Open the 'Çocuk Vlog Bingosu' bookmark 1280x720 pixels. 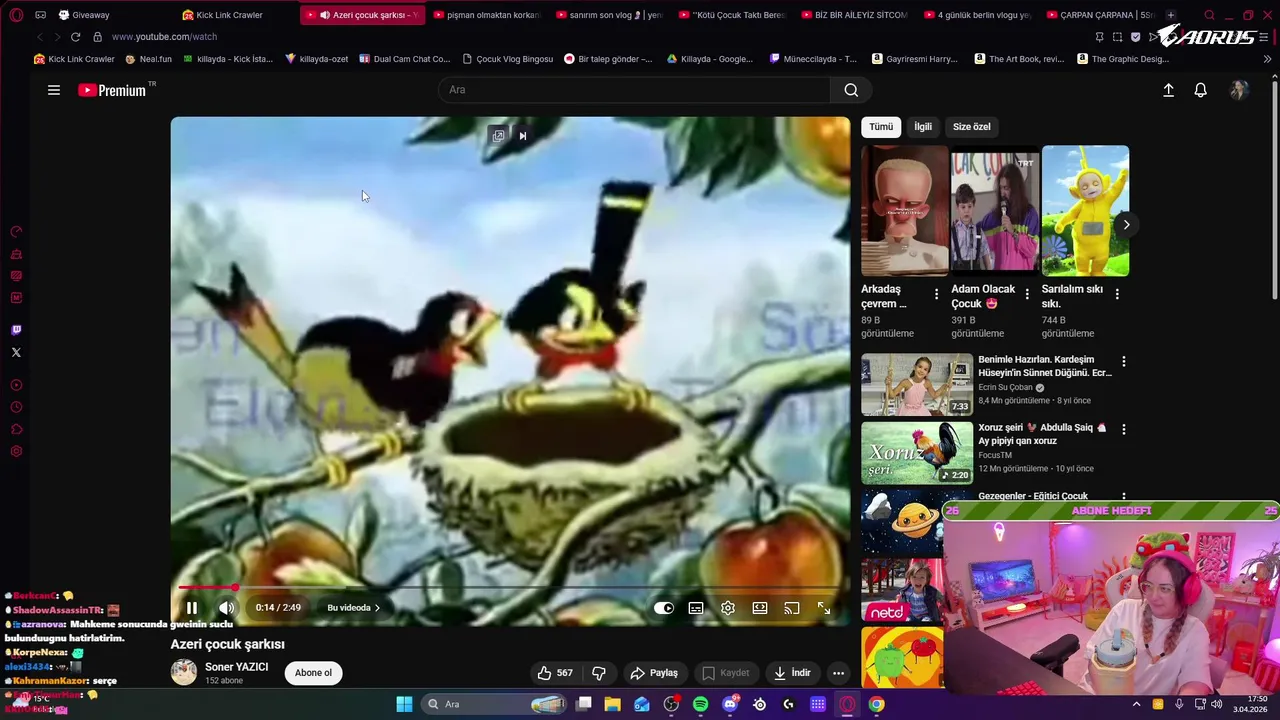pyautogui.click(x=507, y=59)
